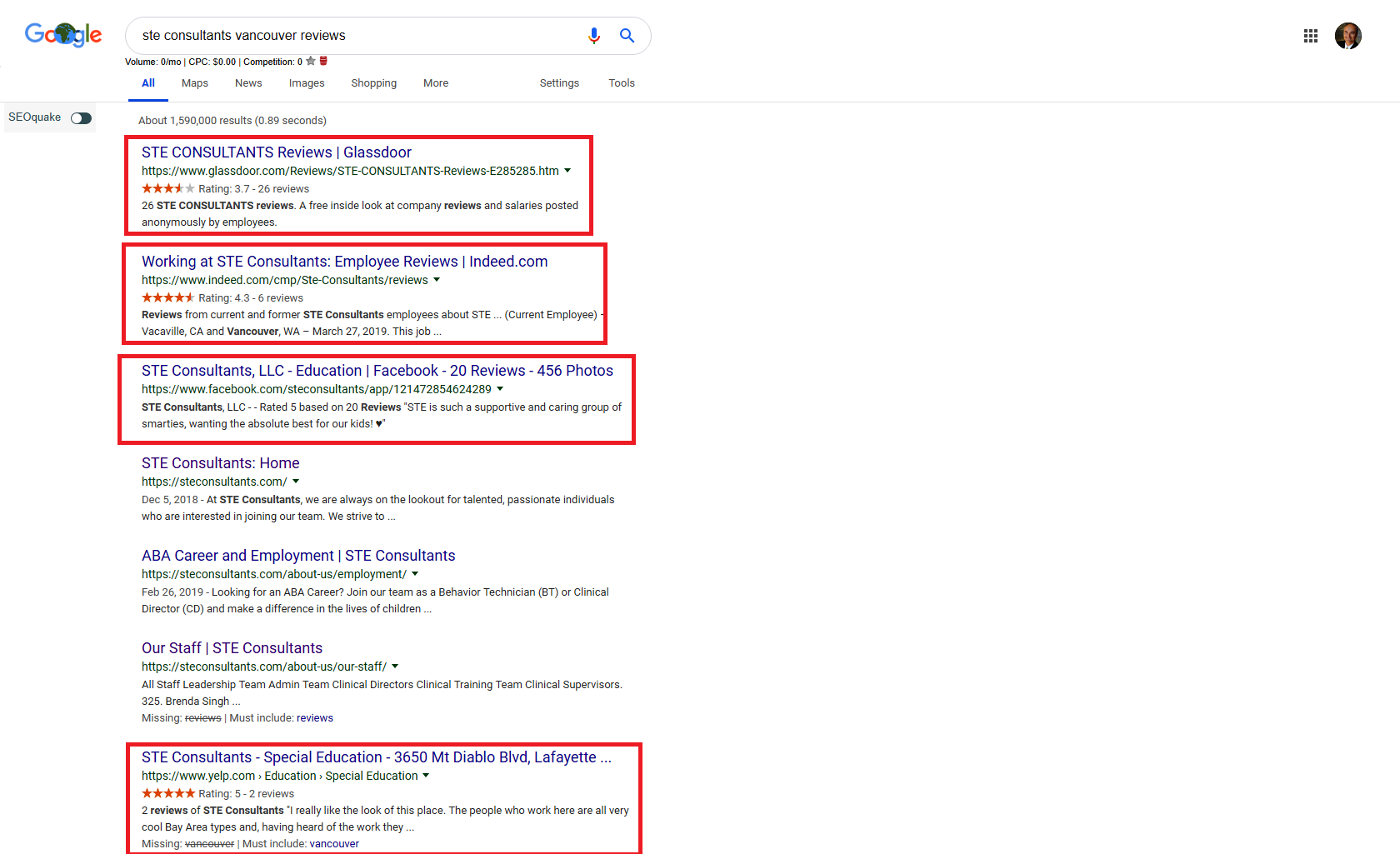Switch to the Images tab
1400x854 pixels.
pos(307,83)
